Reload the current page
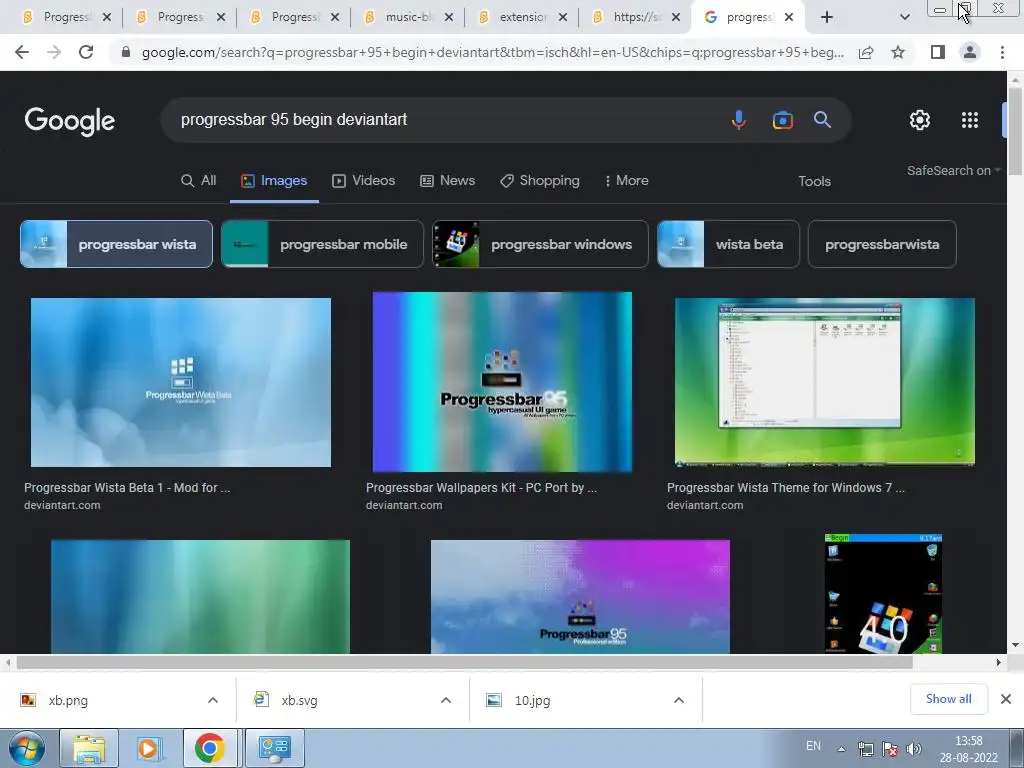 point(86,52)
